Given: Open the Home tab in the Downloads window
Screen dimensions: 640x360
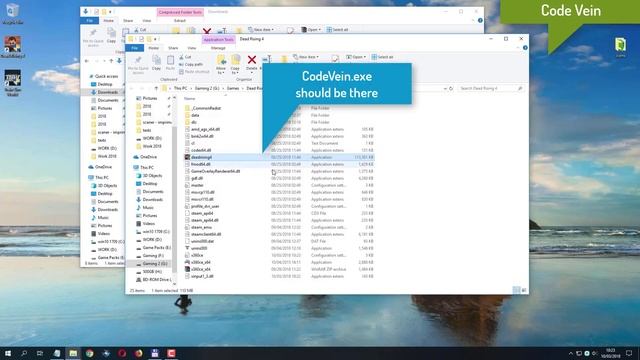Looking at the screenshot, I should coord(109,20).
